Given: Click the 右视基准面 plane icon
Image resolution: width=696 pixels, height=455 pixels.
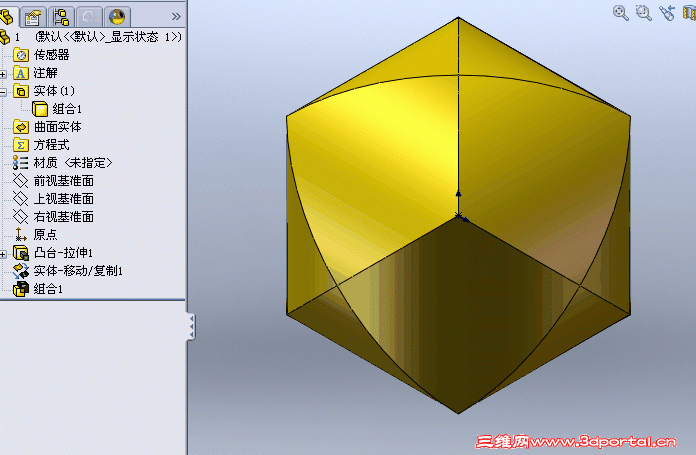Looking at the screenshot, I should tap(20, 217).
